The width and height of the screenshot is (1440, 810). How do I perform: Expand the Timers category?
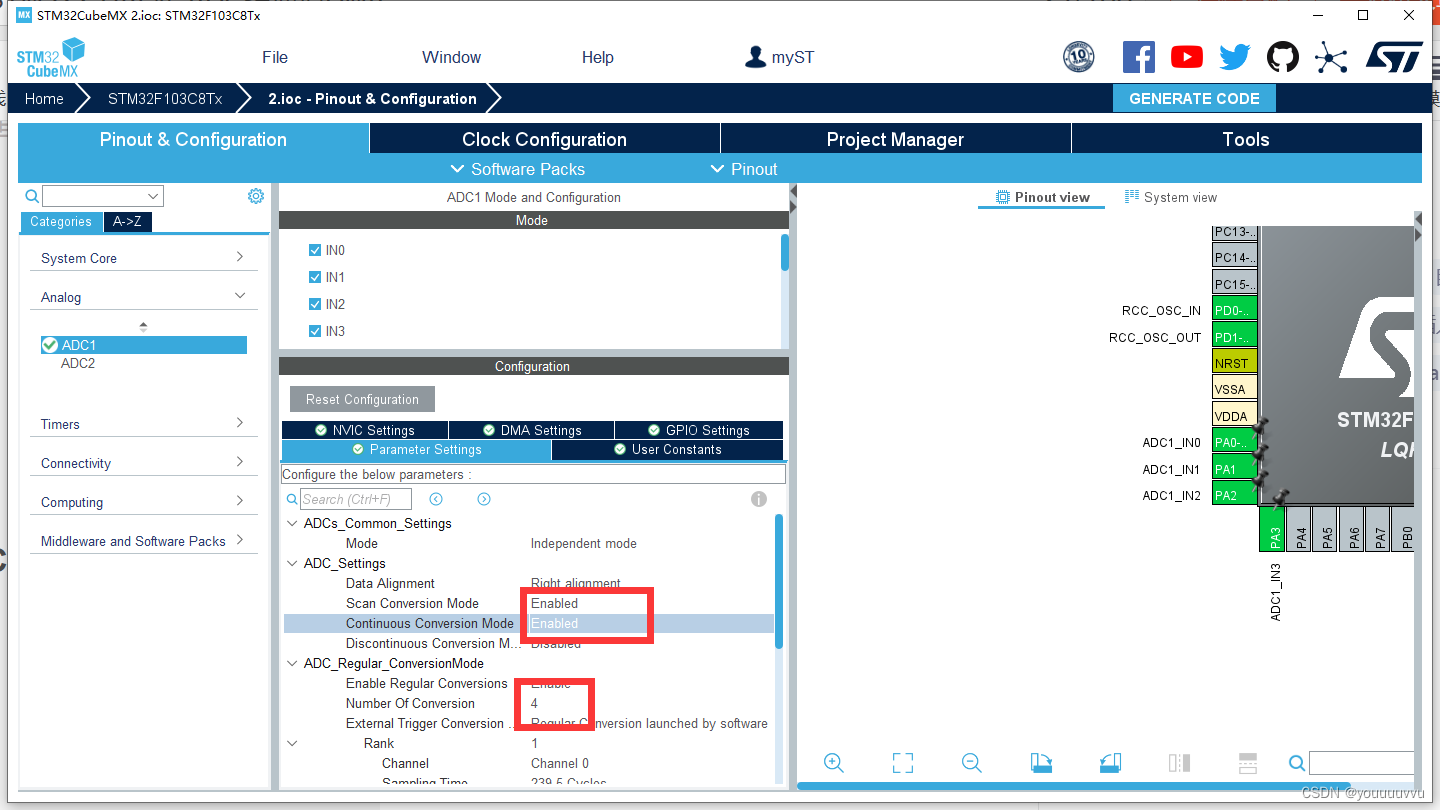point(240,424)
